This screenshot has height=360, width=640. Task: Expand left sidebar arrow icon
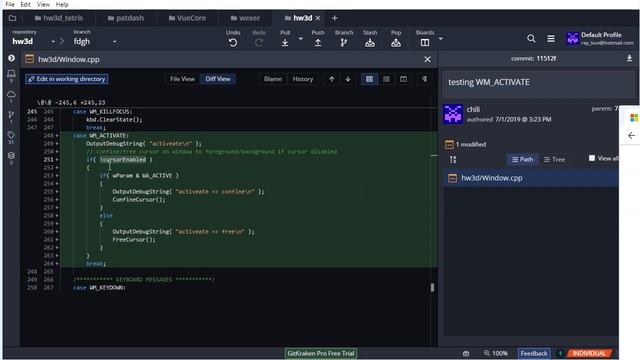tap(11, 58)
